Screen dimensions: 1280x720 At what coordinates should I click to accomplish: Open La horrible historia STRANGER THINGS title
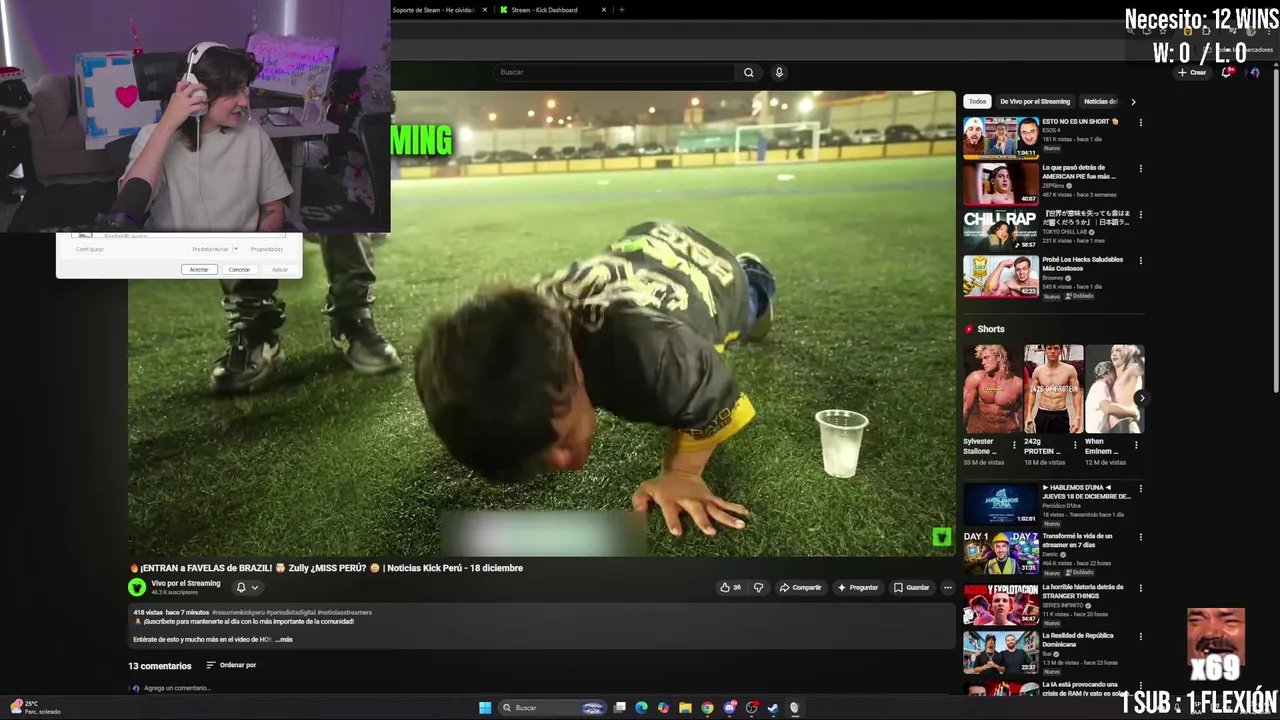tap(1082, 591)
